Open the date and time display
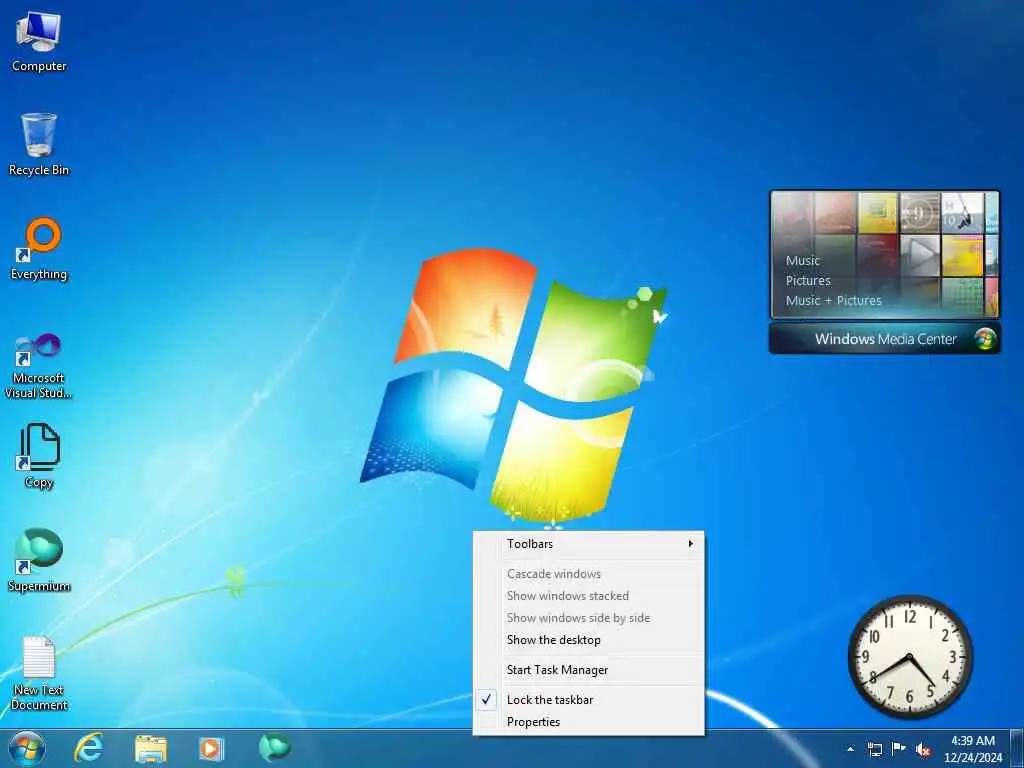 pos(972,749)
